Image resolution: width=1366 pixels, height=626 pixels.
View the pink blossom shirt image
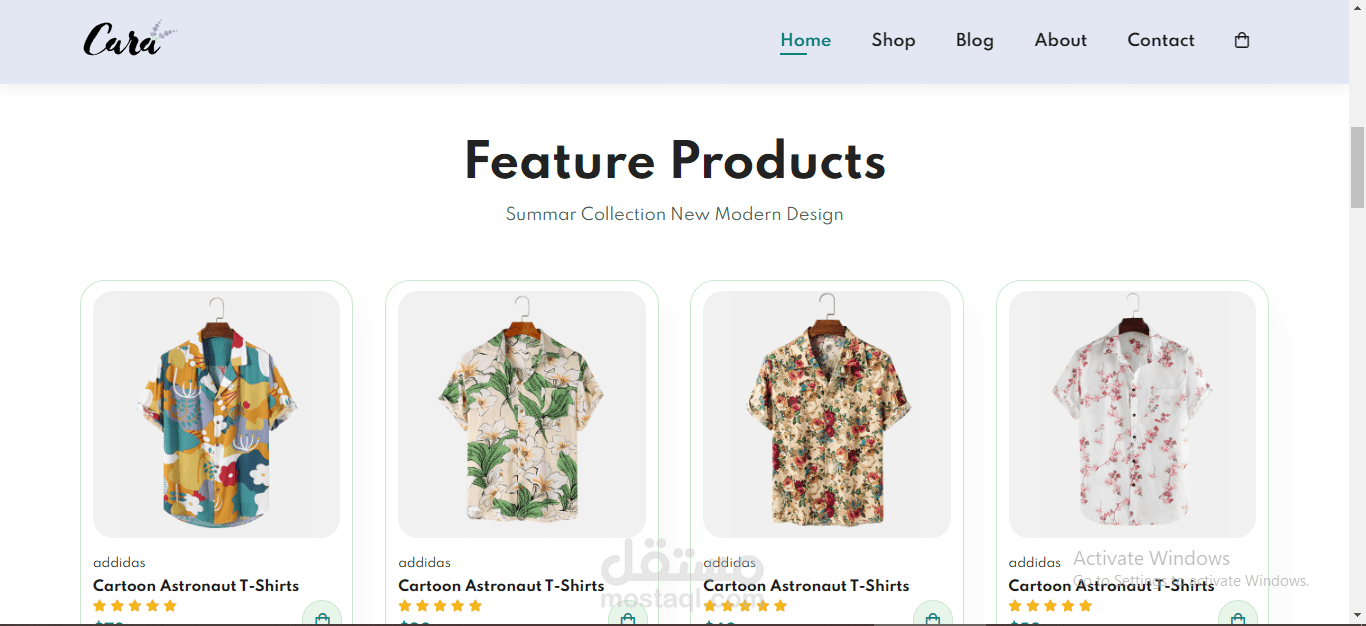[x=1132, y=414]
